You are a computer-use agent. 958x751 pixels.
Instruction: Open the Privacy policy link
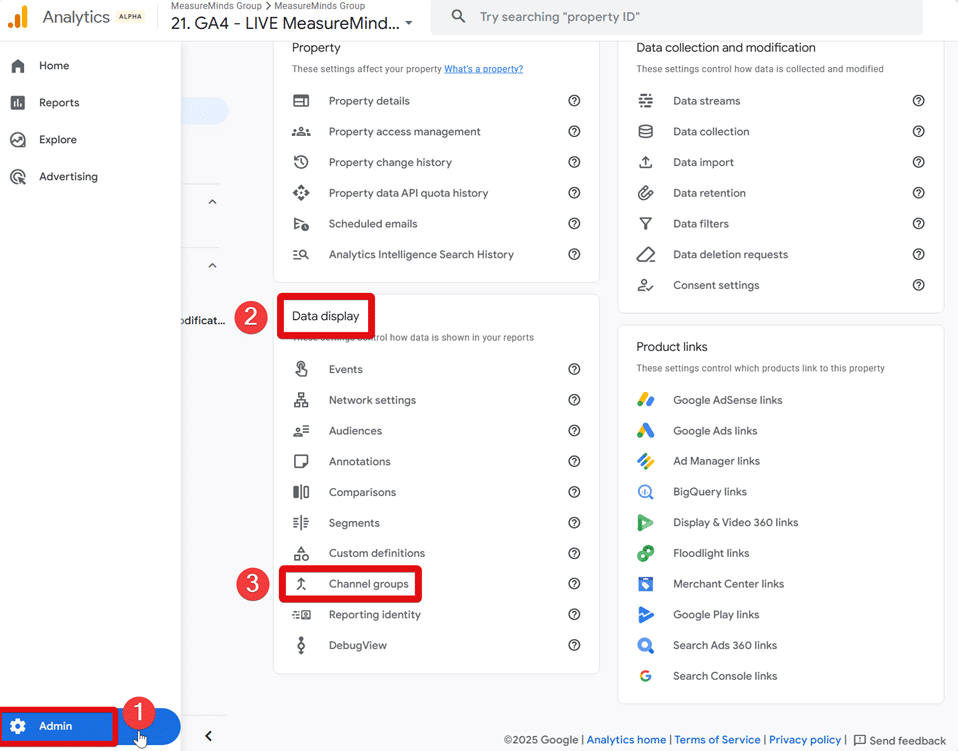click(805, 739)
